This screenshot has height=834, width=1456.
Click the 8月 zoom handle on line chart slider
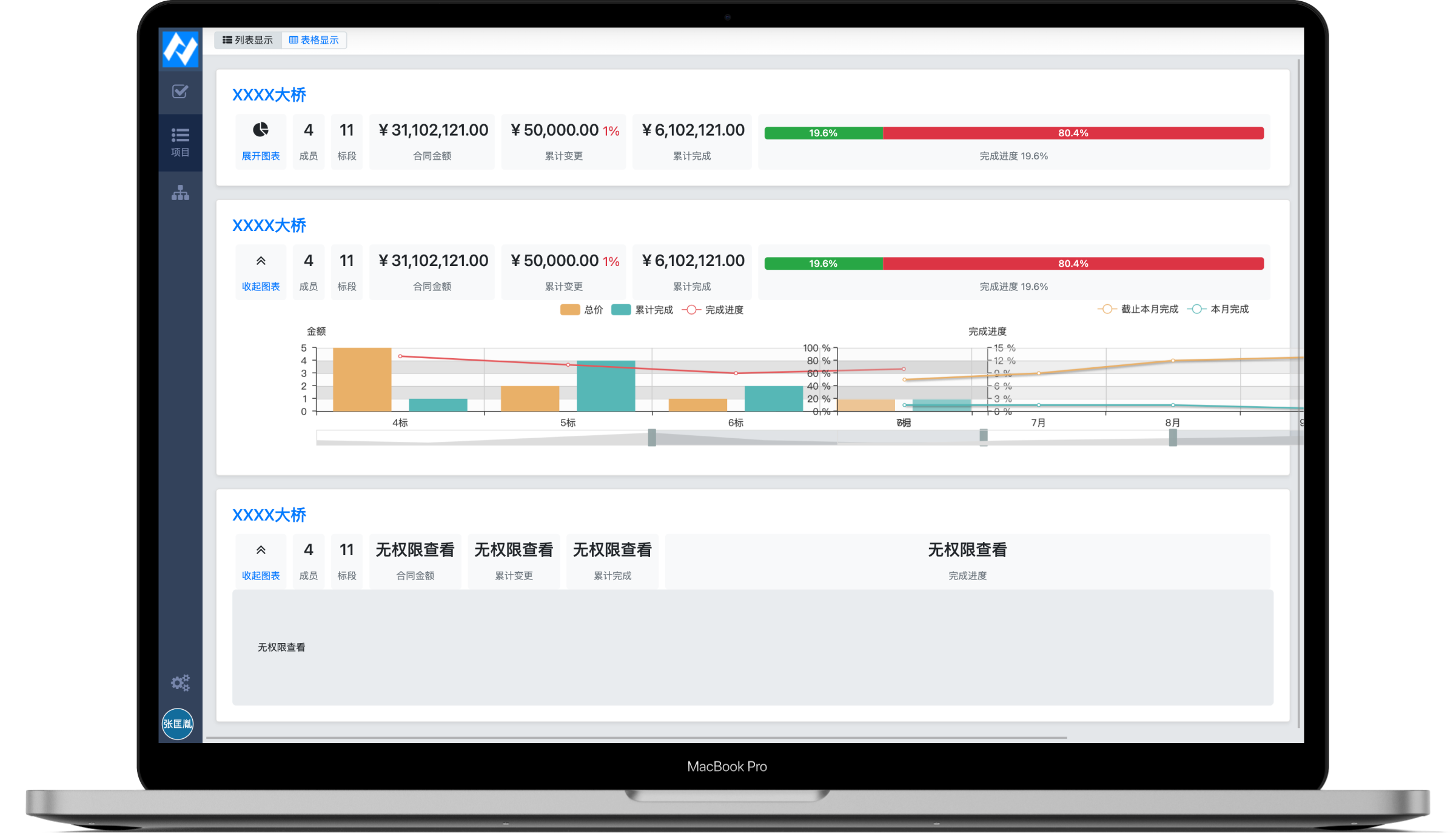click(1173, 437)
